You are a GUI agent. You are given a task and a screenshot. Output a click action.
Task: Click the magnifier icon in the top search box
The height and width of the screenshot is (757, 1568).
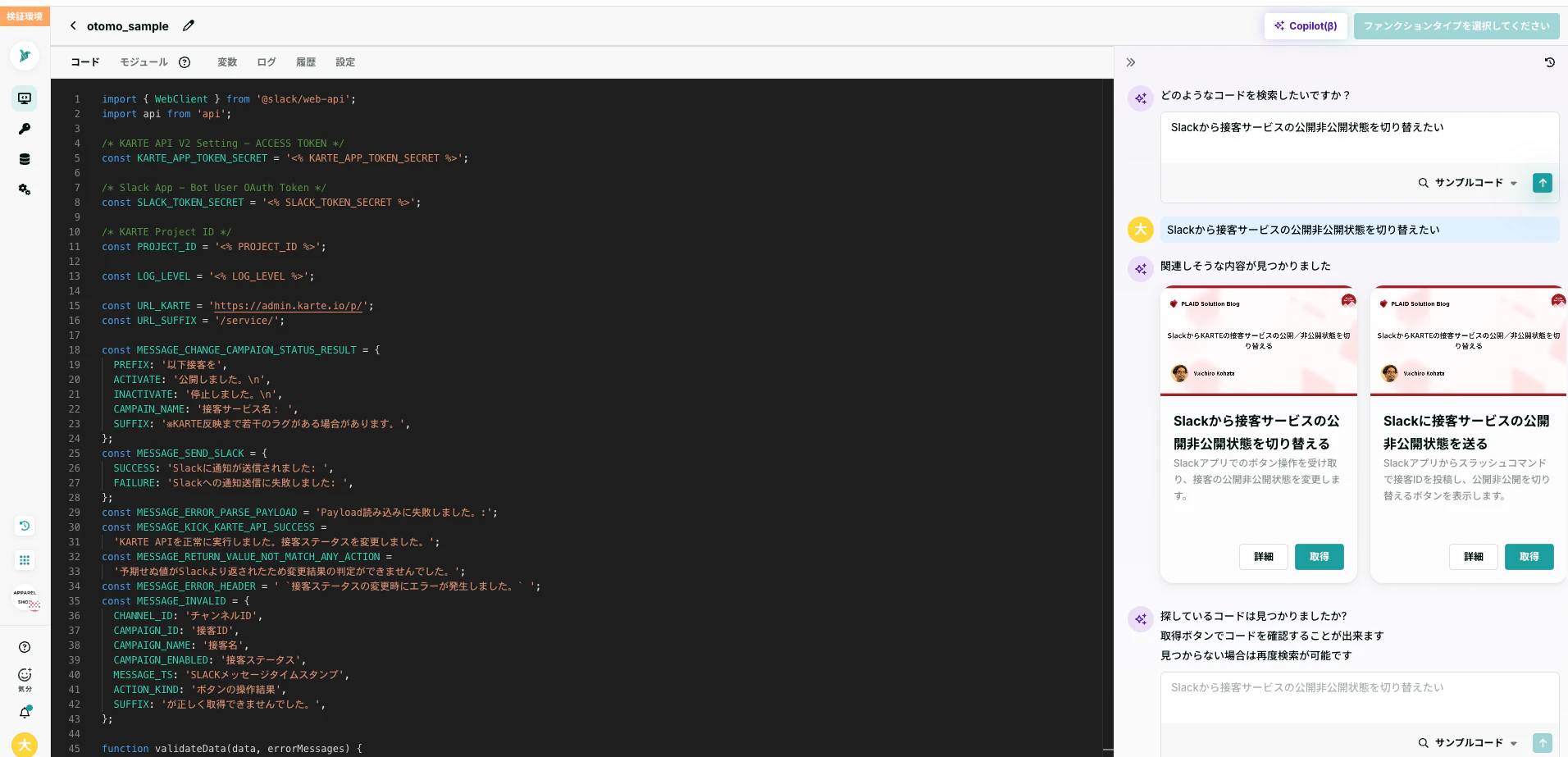point(1424,183)
